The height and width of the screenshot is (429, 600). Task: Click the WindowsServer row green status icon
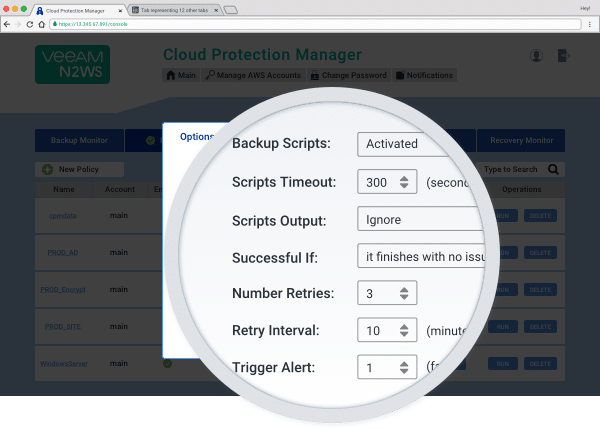[x=168, y=364]
